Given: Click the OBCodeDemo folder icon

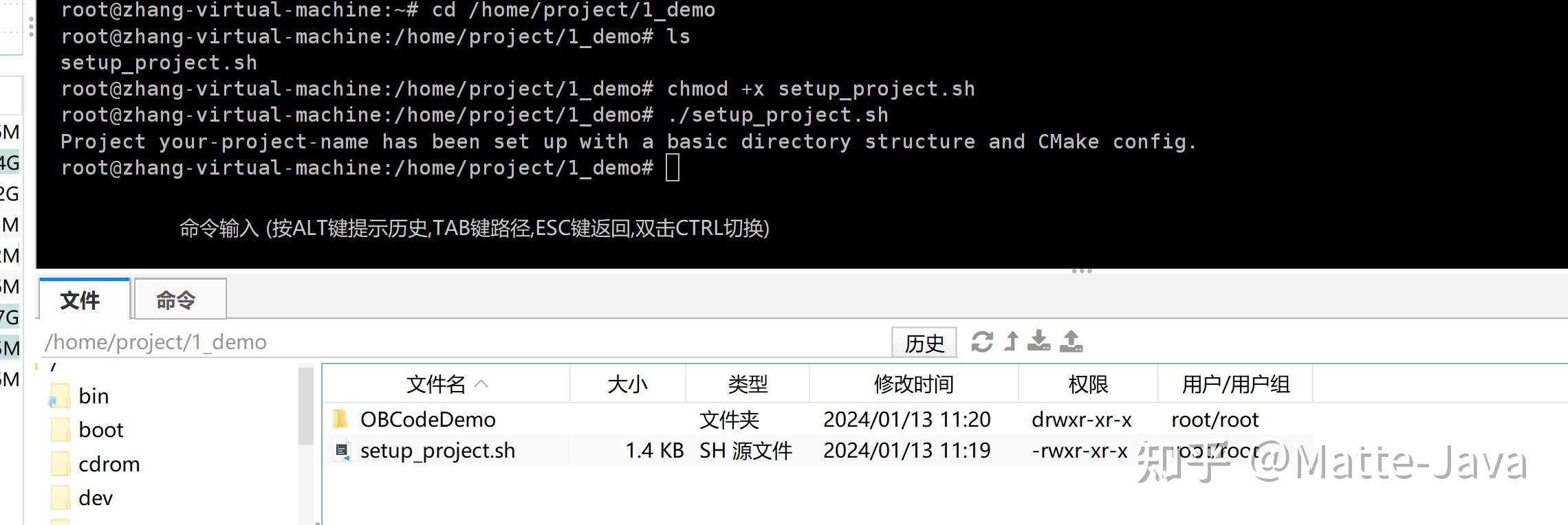Looking at the screenshot, I should click(340, 418).
